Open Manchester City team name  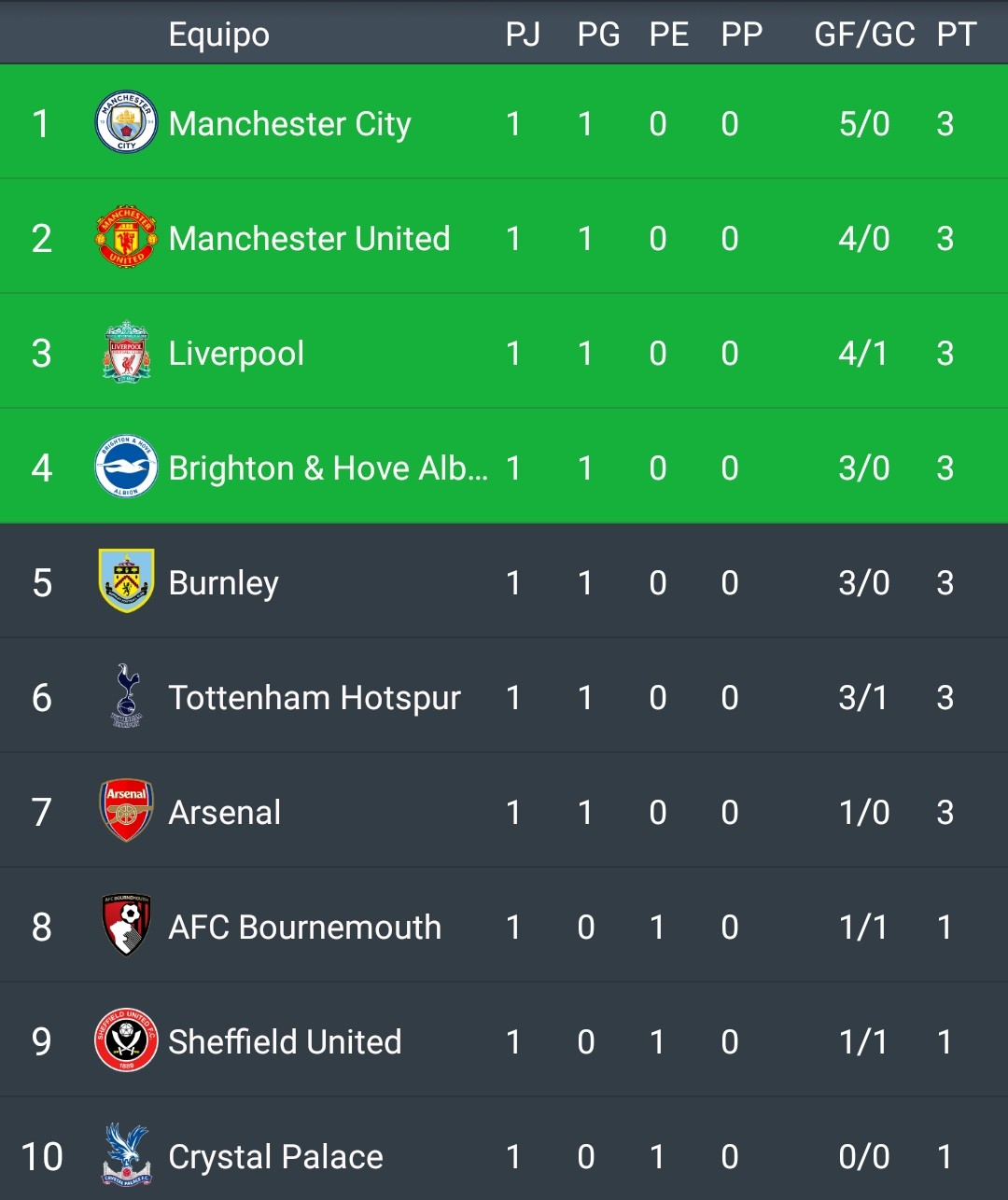coord(289,124)
